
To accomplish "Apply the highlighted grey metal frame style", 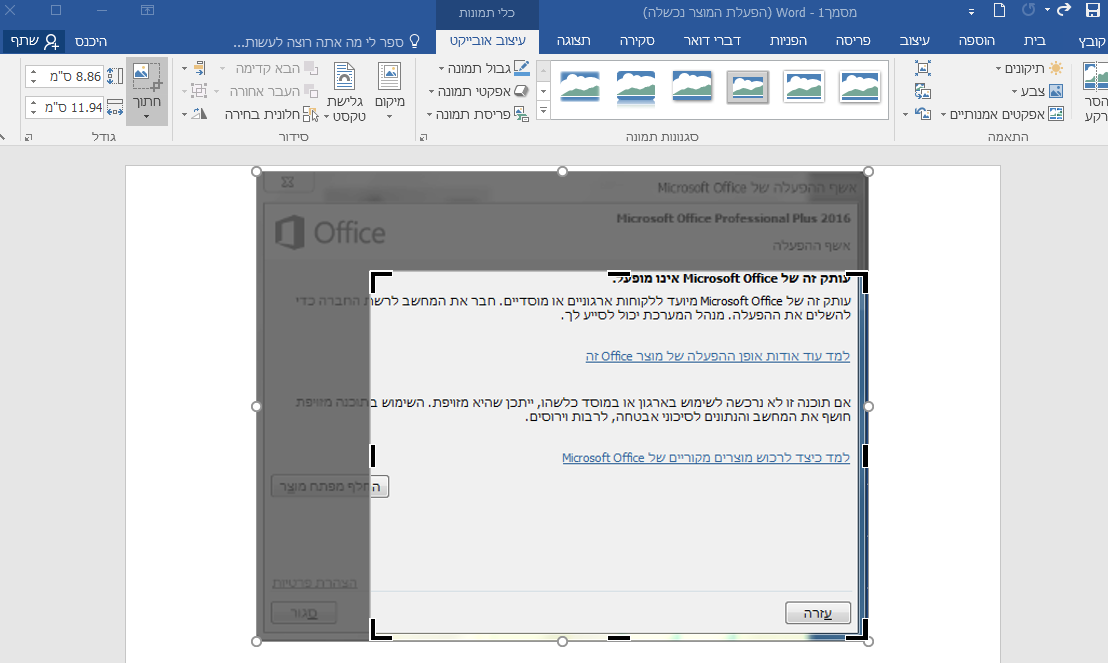I will coord(748,87).
